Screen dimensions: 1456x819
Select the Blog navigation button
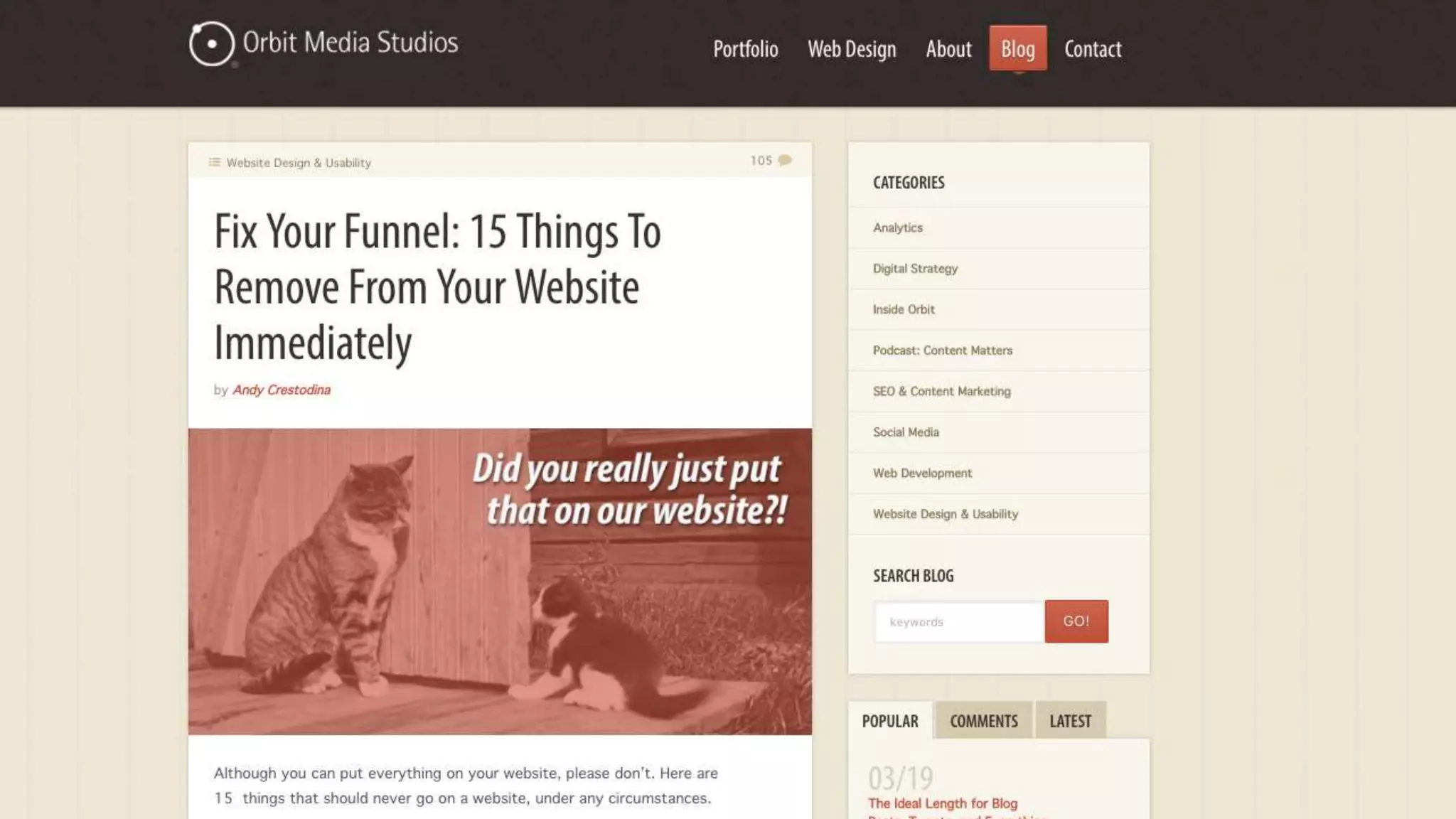pos(1018,48)
